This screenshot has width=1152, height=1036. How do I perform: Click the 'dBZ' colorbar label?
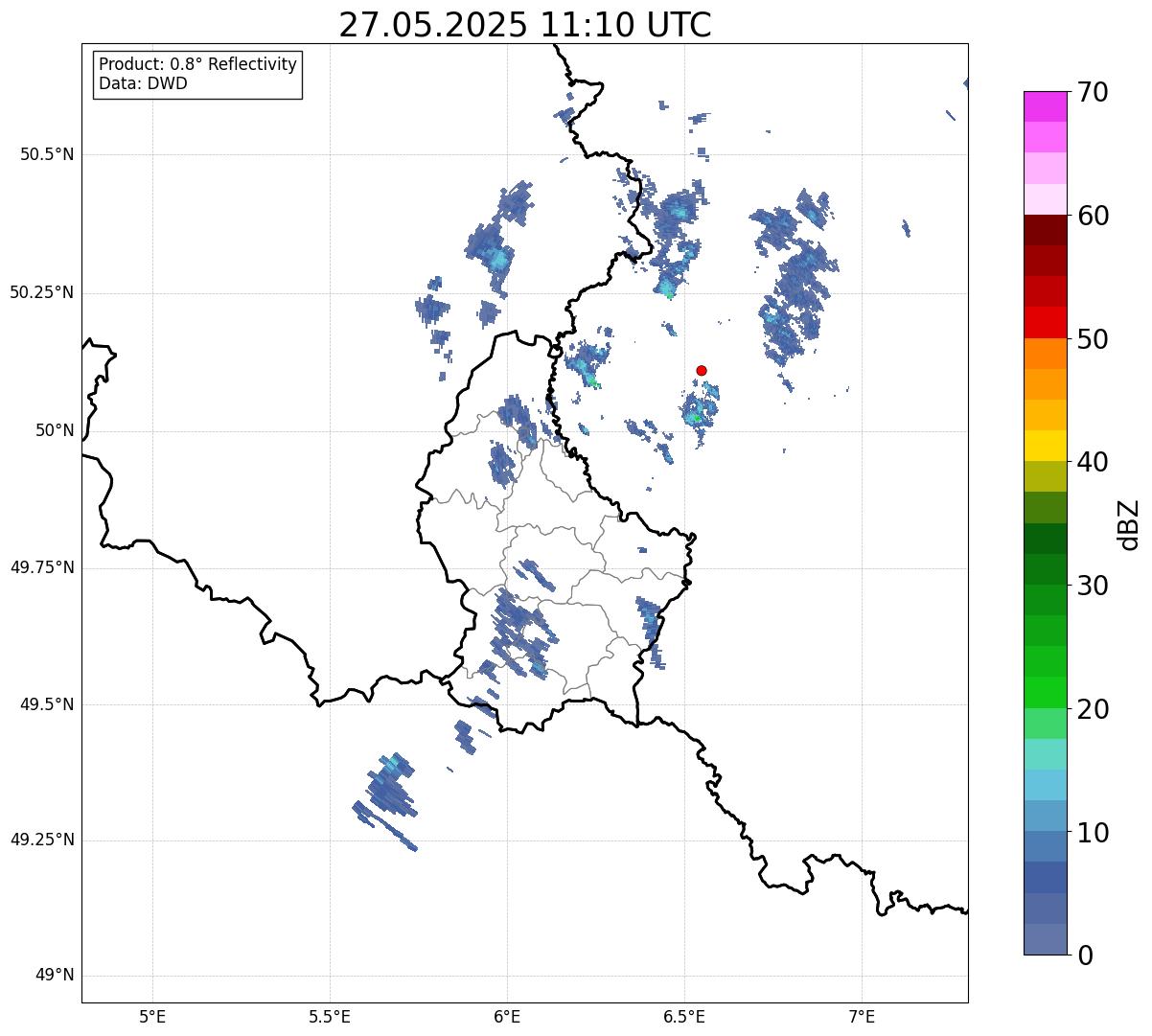(x=1129, y=523)
